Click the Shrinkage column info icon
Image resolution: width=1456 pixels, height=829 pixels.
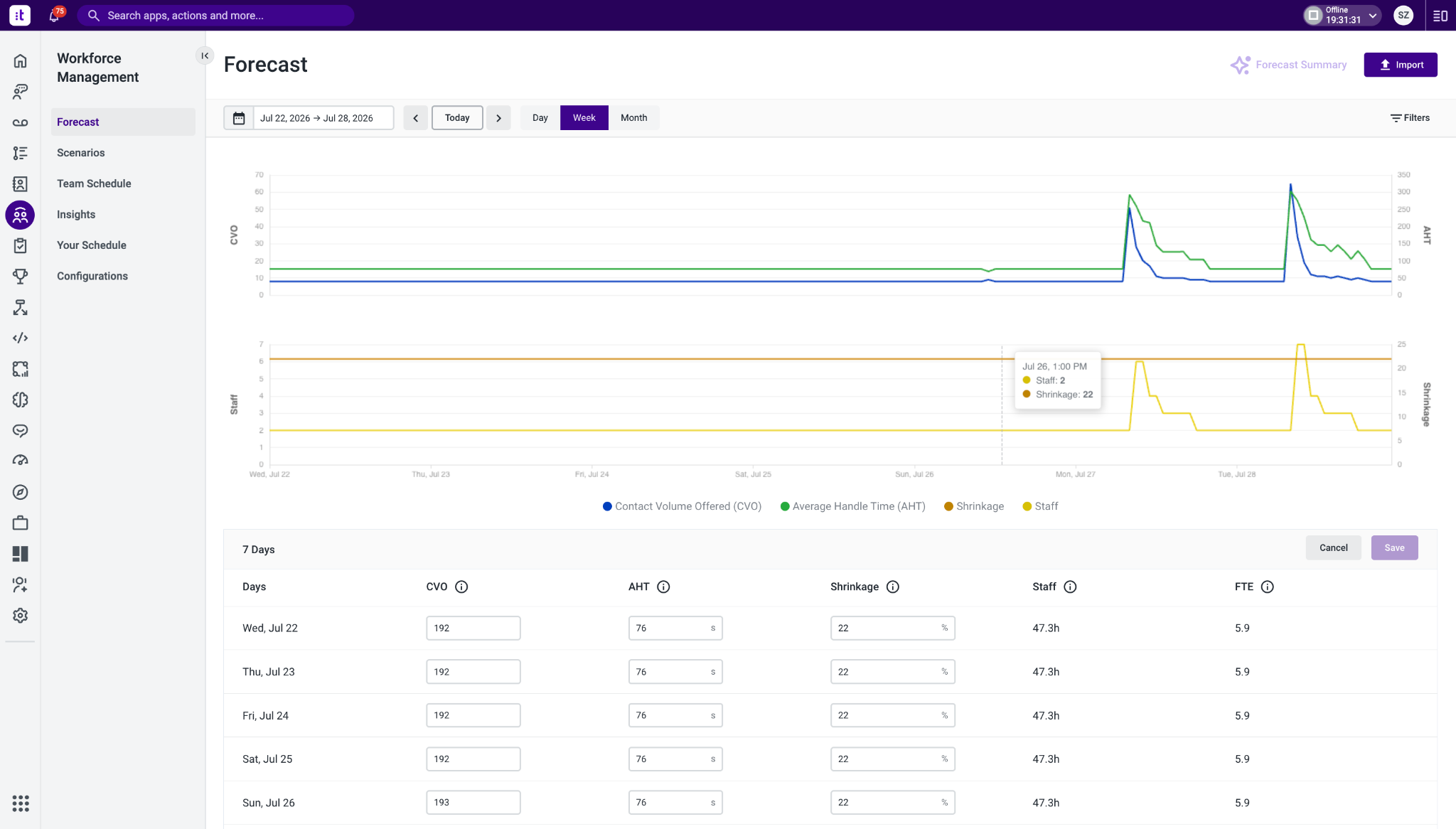click(893, 587)
